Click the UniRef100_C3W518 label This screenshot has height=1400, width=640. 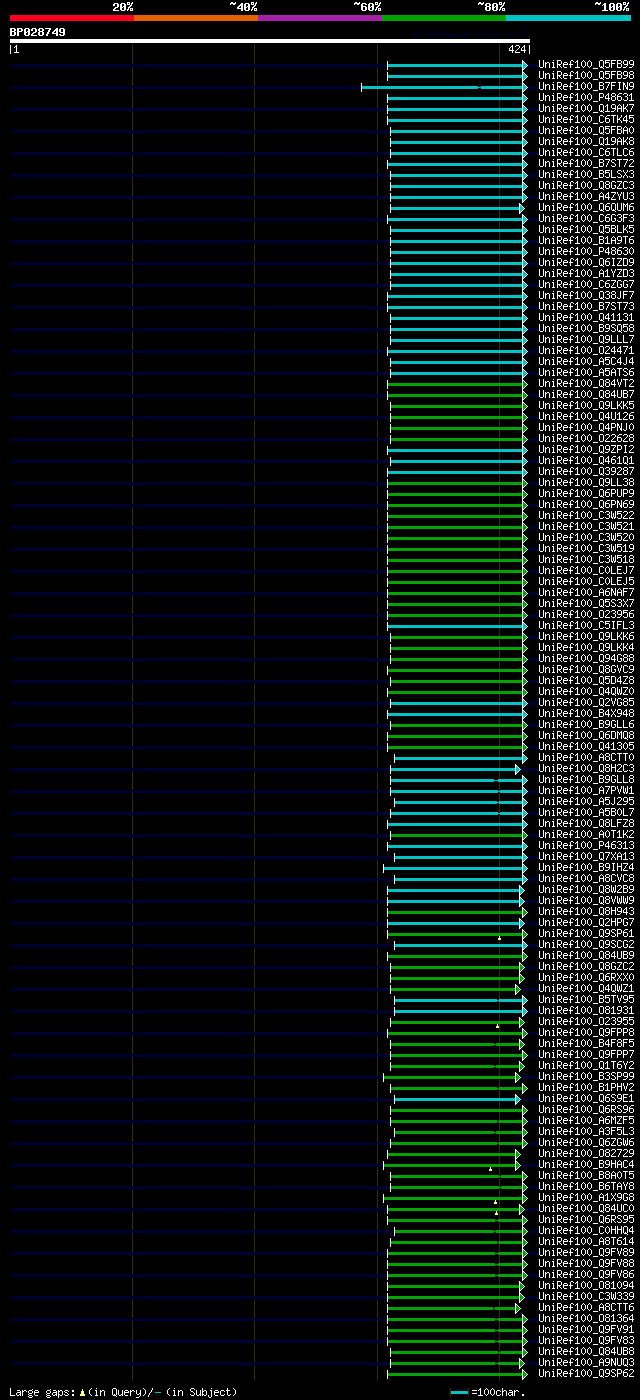click(586, 559)
